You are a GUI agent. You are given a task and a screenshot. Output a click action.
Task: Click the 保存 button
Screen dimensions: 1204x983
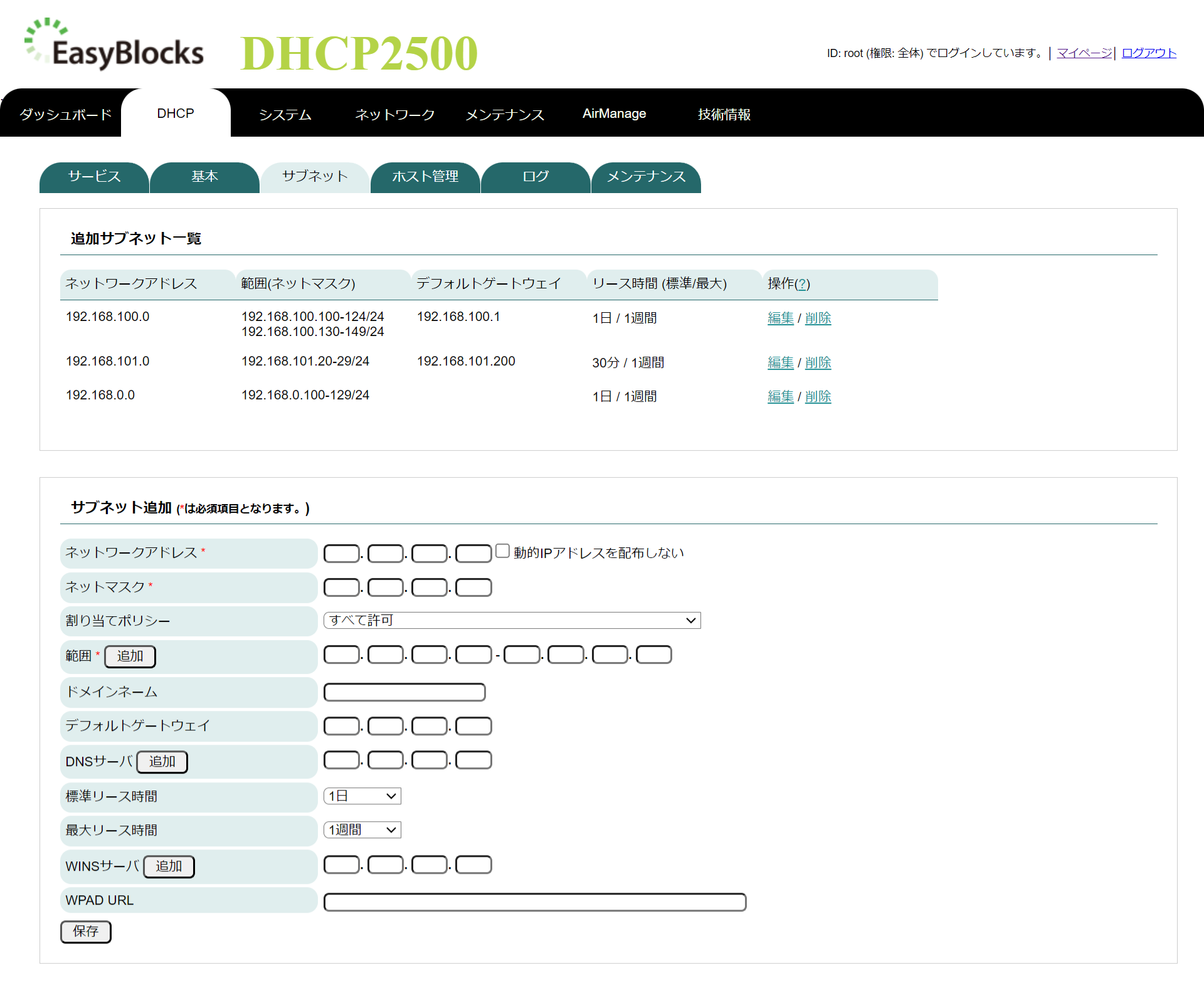86,932
